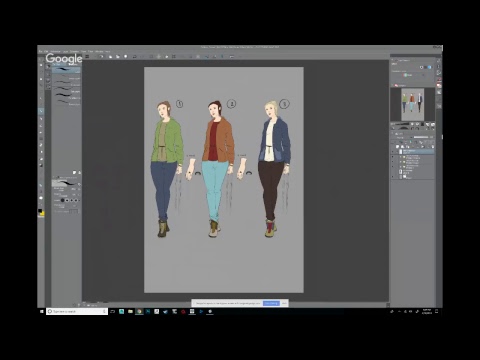Screen dimensions: 480x360
Task: Open the Edit menu
Action: click(x=46, y=51)
